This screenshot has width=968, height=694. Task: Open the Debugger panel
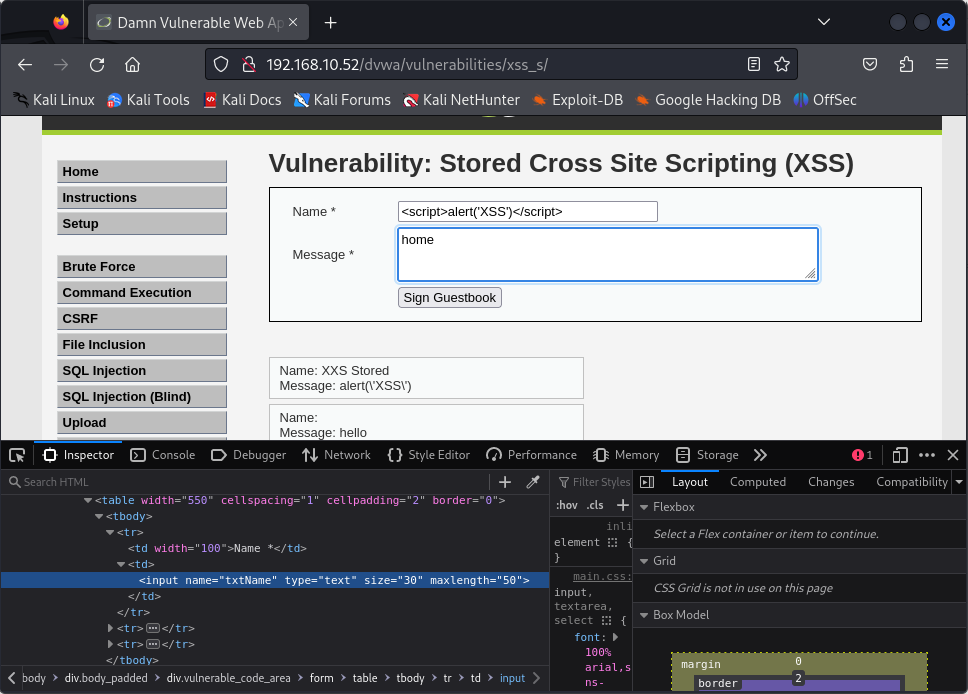[x=248, y=455]
